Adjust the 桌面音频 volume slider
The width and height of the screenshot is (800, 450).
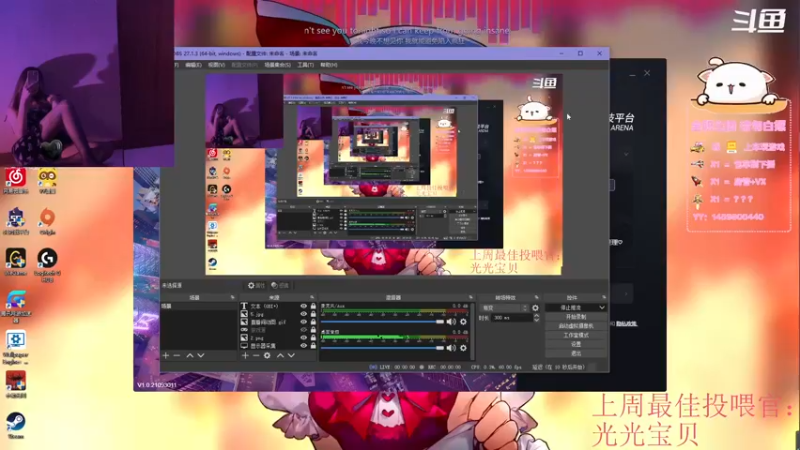(x=382, y=348)
